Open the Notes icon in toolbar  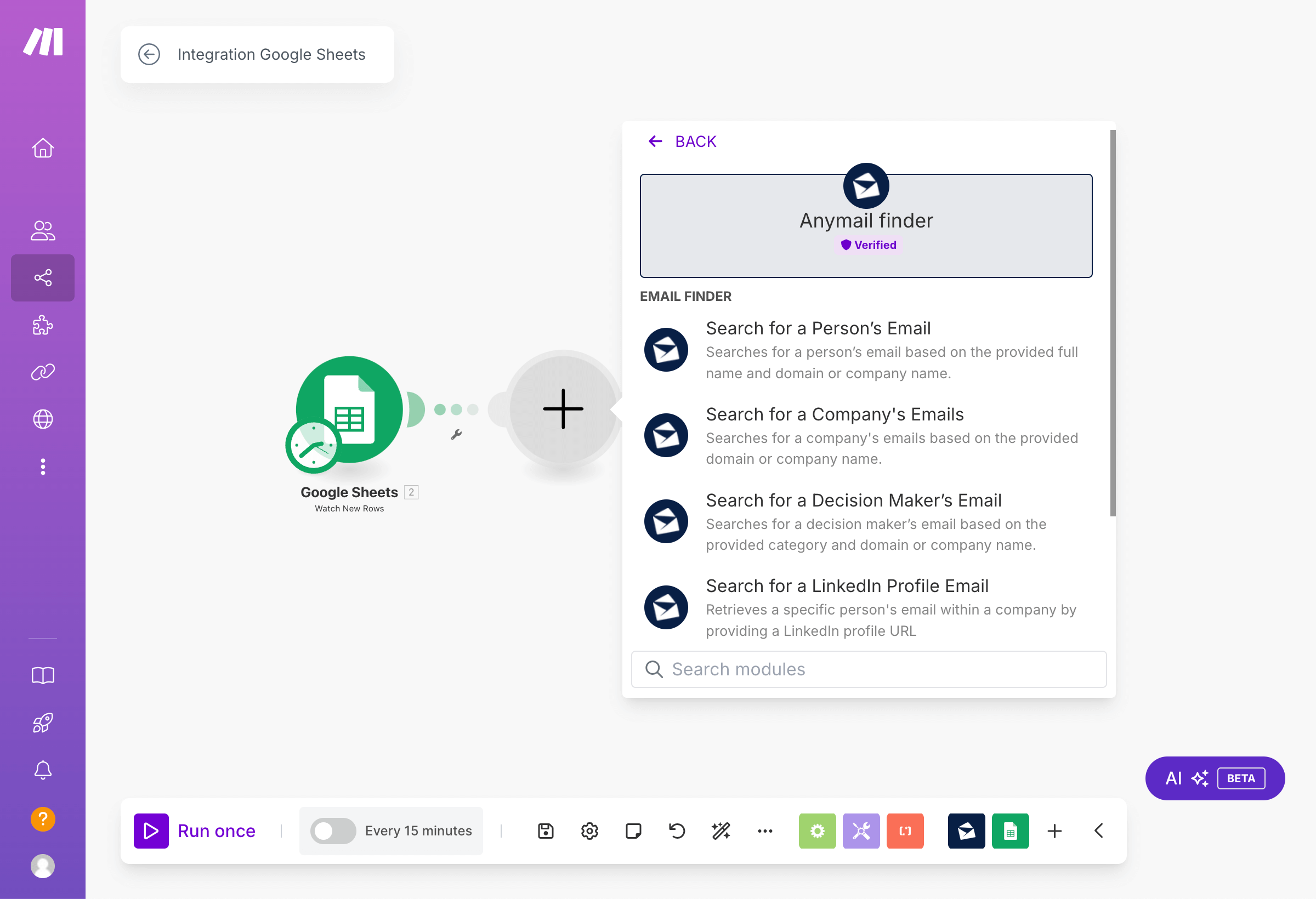(633, 830)
